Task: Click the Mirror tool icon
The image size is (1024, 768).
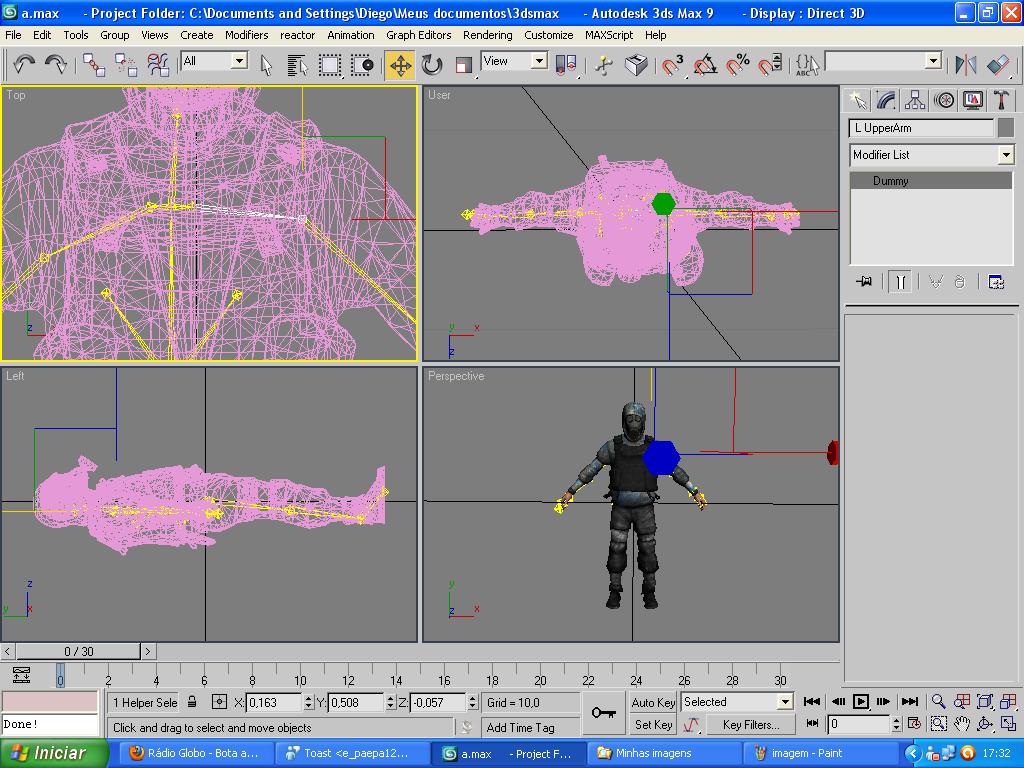Action: 965,65
